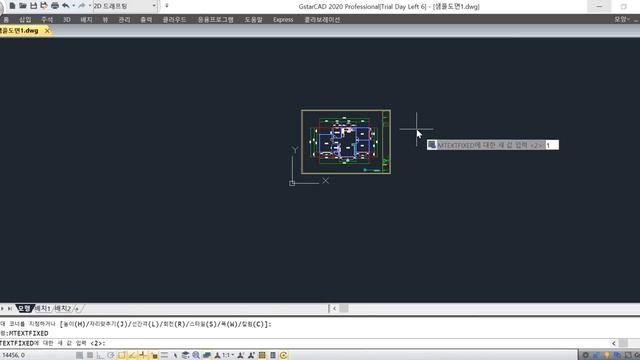Click the first annotation icon after 1:1
This screenshot has width=640, height=360.
coord(241,355)
